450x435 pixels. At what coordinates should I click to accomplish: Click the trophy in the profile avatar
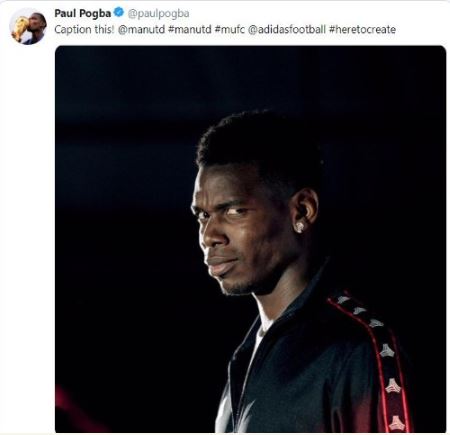click(20, 29)
